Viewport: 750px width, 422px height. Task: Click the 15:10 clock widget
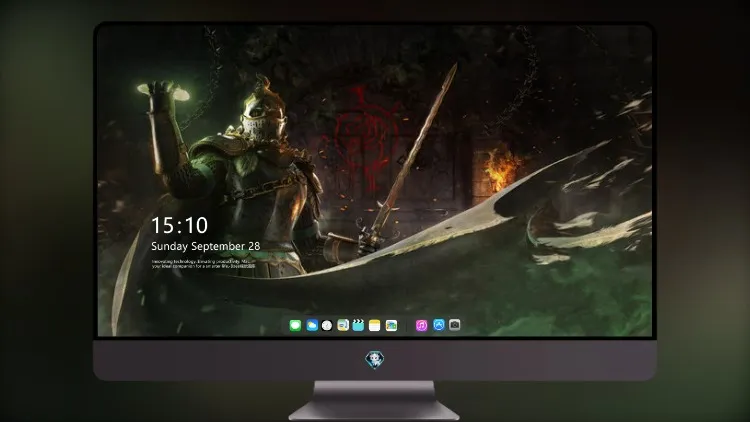point(179,225)
